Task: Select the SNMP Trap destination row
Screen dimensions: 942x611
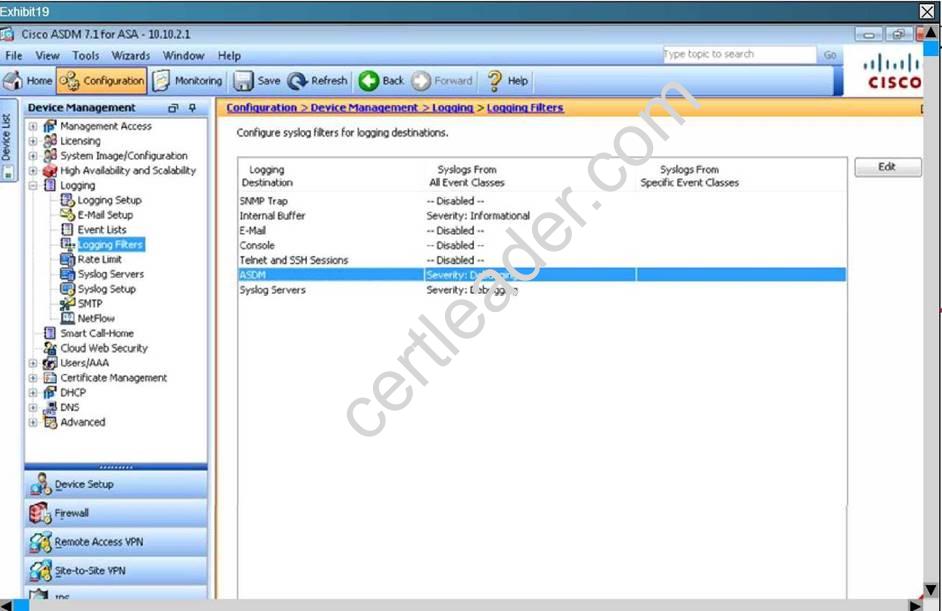Action: point(542,201)
